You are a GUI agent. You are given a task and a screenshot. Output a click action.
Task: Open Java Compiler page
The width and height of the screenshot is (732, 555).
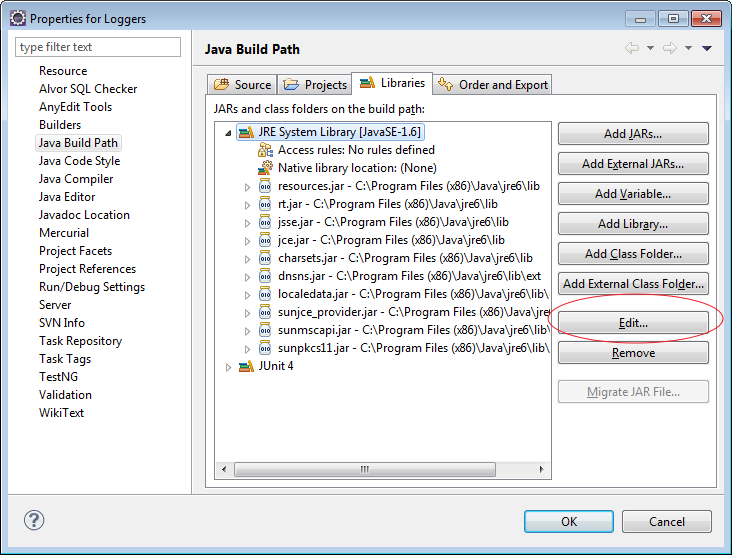click(76, 179)
